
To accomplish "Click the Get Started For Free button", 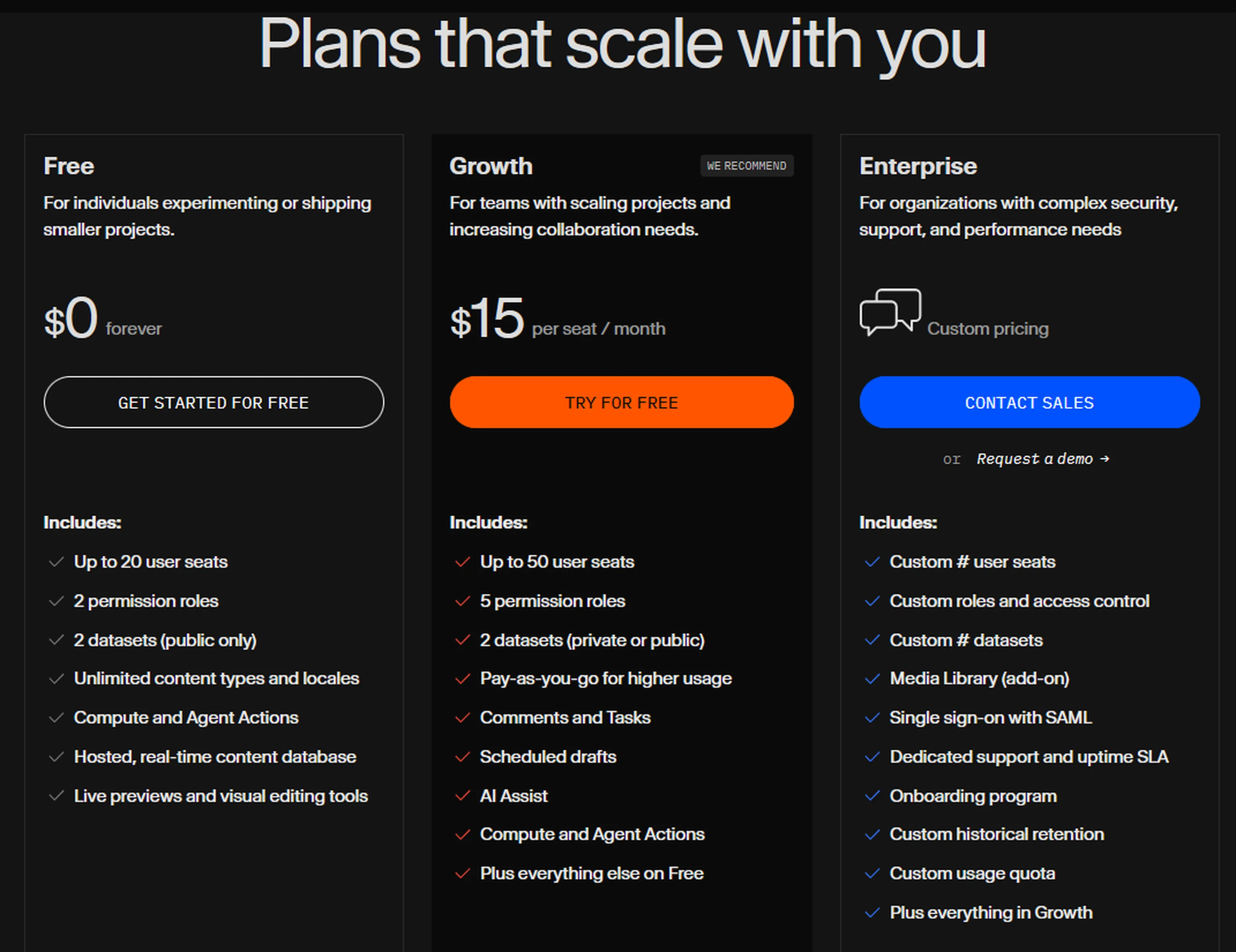I will coord(213,402).
